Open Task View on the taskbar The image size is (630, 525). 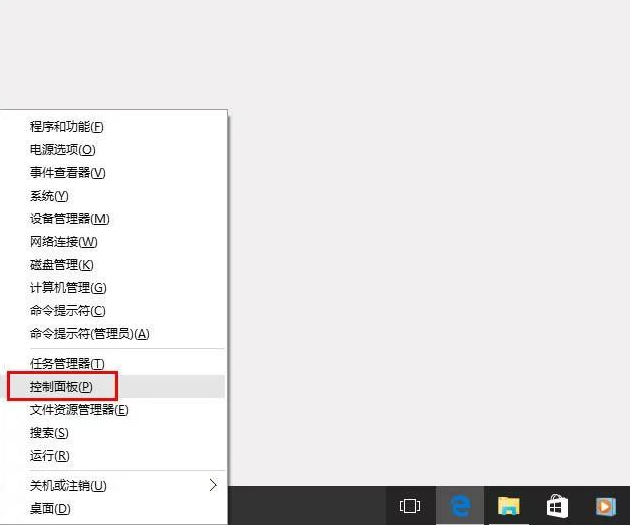click(410, 506)
